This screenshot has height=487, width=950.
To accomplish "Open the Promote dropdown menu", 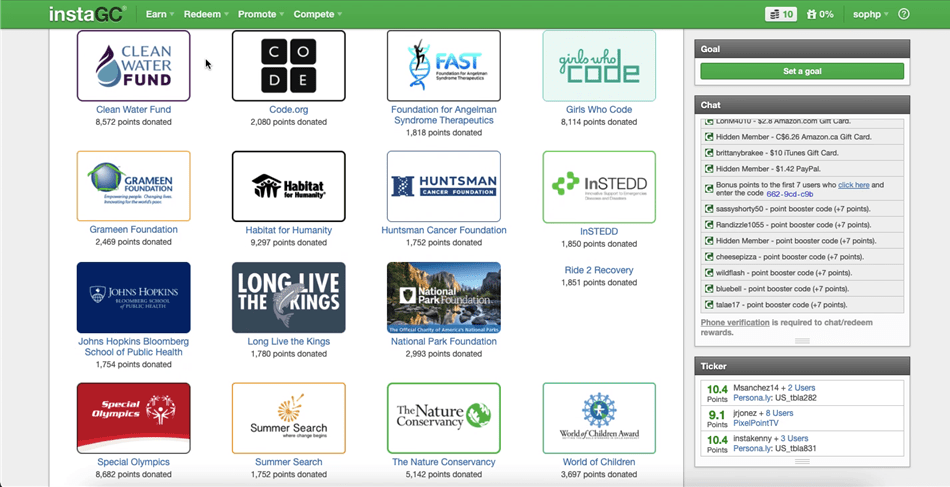I will click(x=261, y=14).
